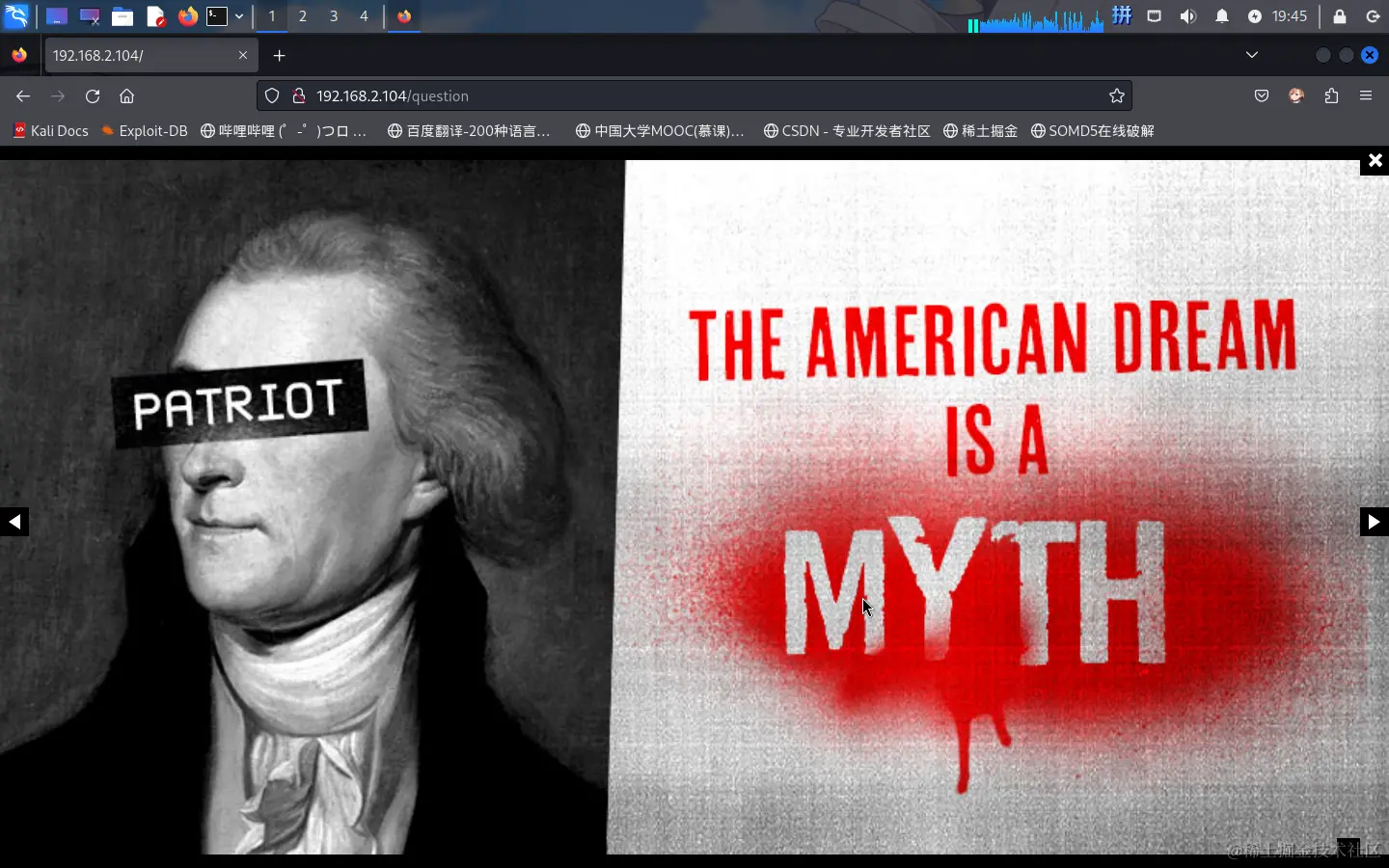The image size is (1389, 868).
Task: Open the network connection tray icon
Action: (x=1155, y=16)
